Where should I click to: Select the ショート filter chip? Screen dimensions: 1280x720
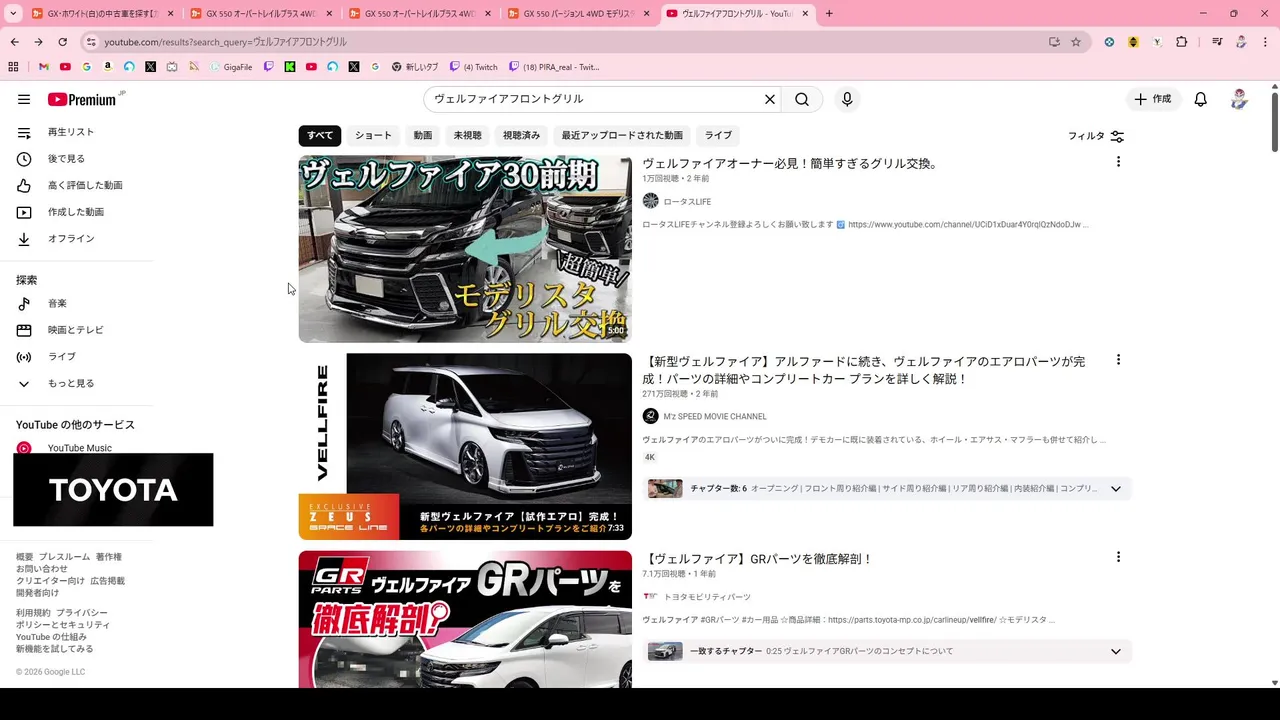point(373,135)
